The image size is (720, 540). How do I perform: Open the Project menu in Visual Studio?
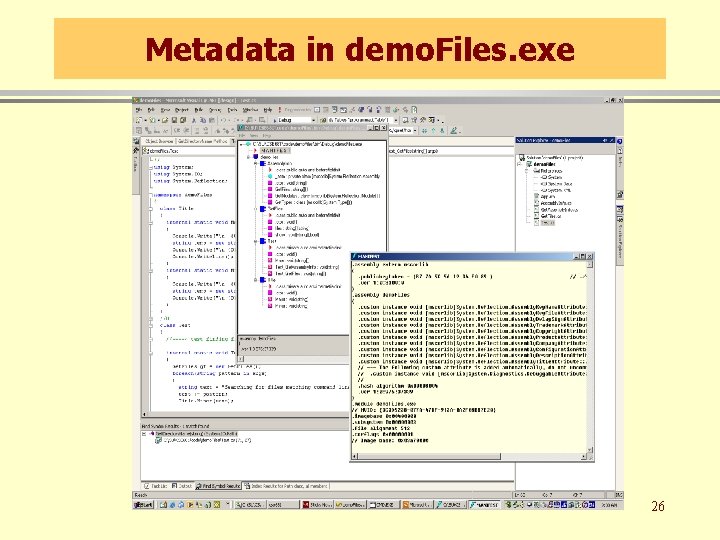click(182, 110)
